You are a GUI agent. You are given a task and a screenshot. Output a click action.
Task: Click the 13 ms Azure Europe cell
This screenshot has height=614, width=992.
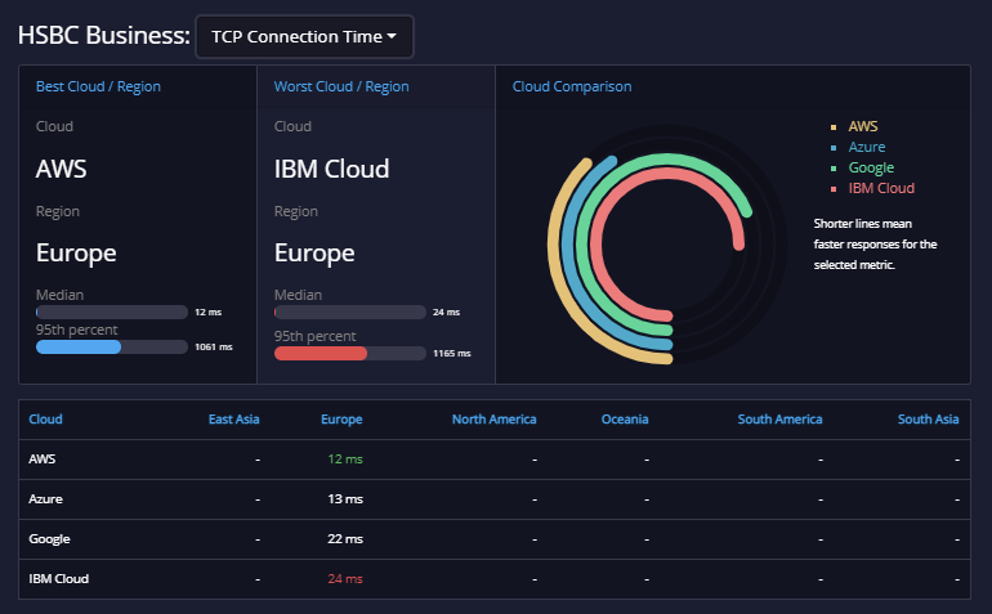[345, 499]
